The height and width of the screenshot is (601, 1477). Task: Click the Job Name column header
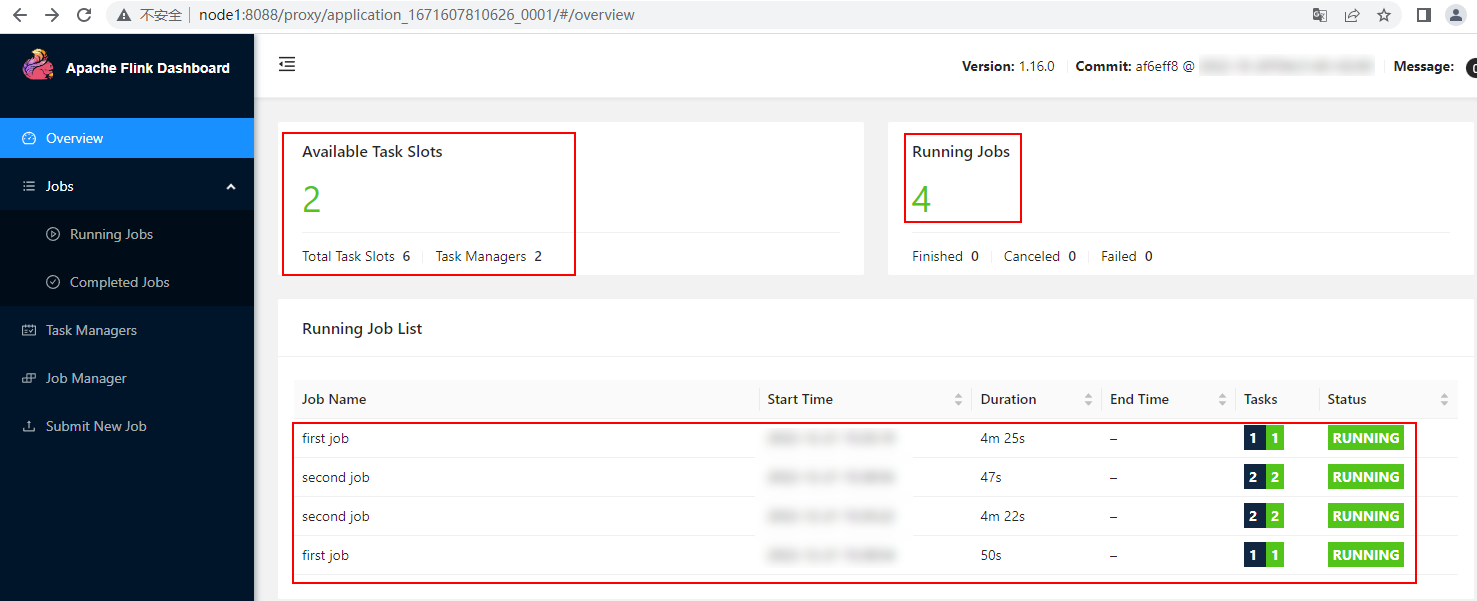(334, 399)
